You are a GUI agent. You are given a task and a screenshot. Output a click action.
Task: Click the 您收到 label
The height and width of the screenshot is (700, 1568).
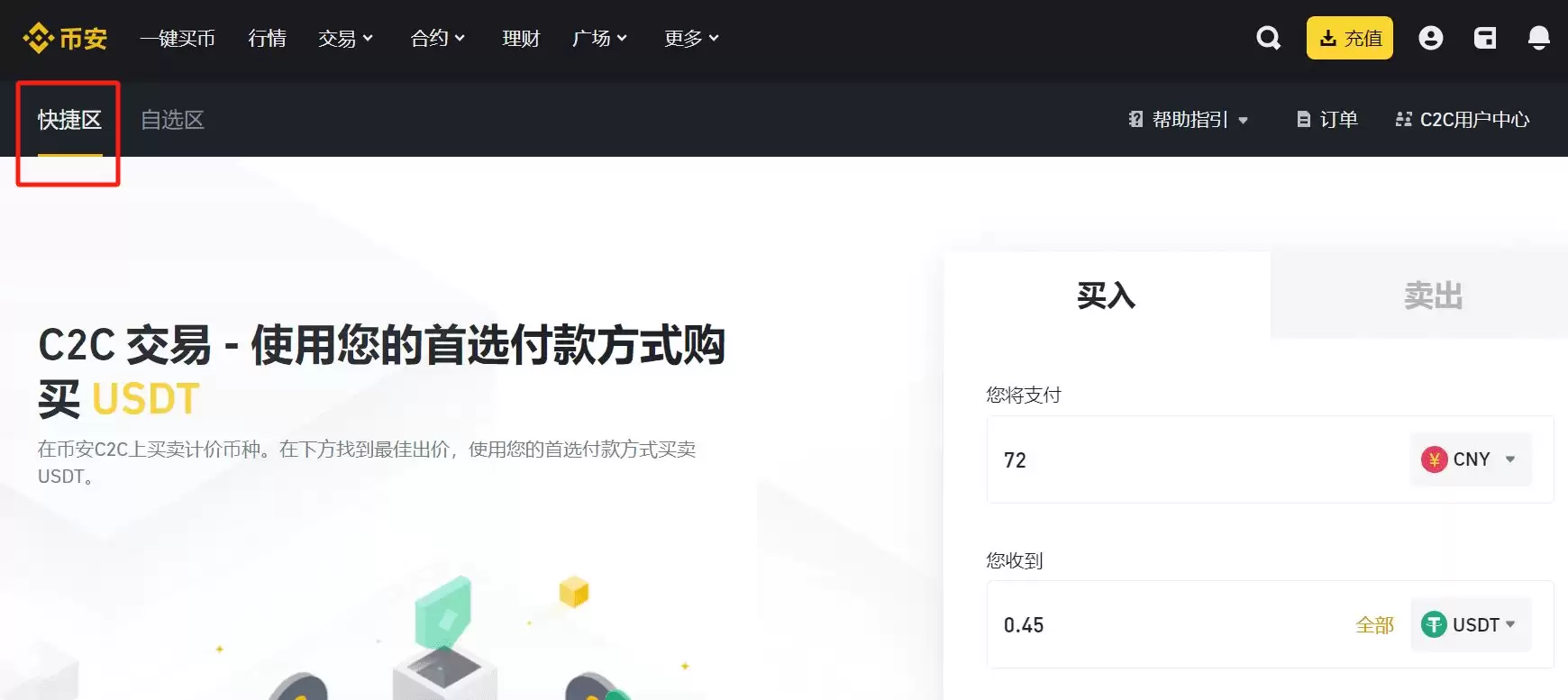click(1015, 560)
